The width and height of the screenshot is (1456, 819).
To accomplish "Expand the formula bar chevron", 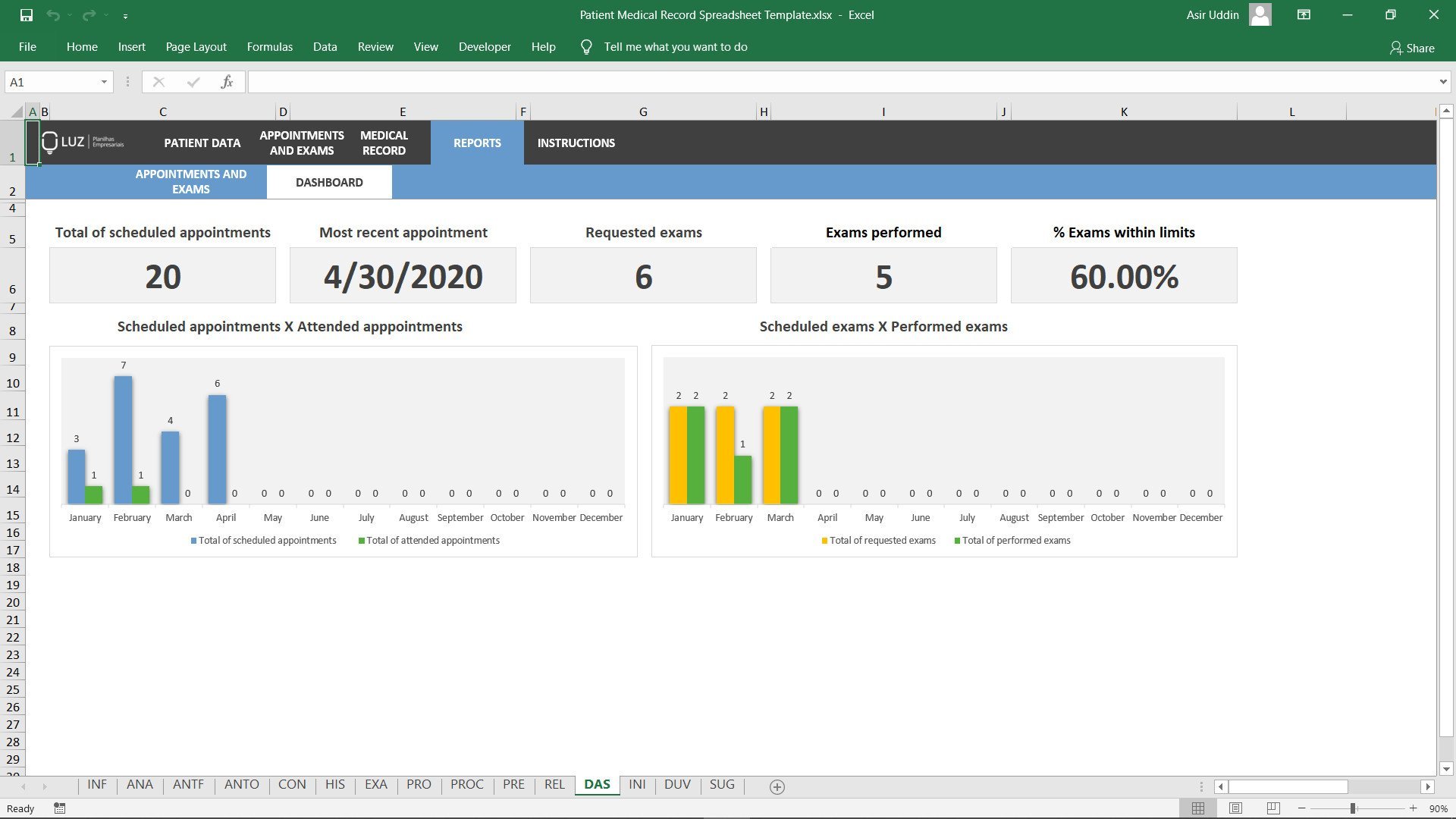I will [x=1442, y=82].
